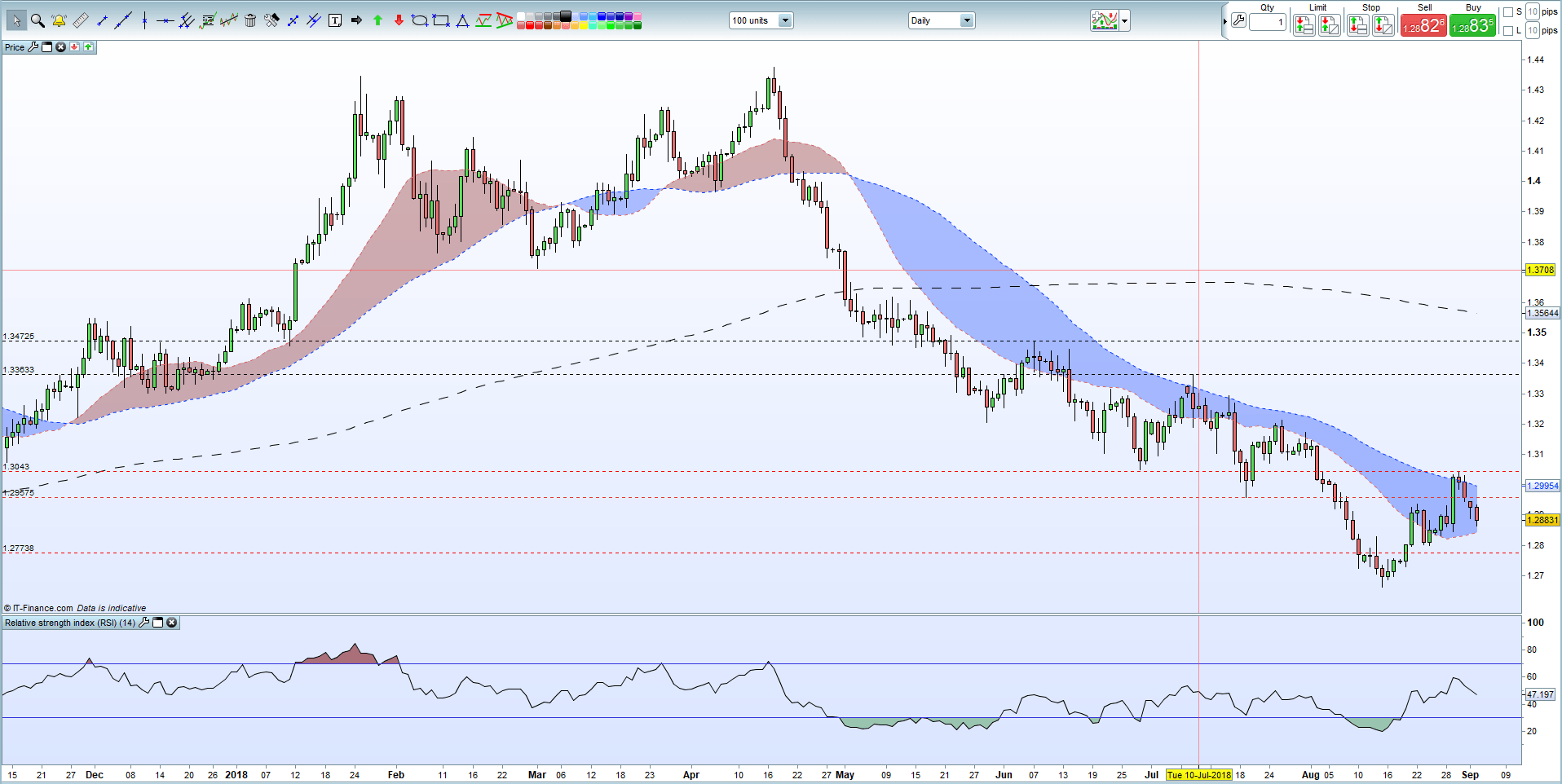
Task: Maximize the RSI indicator panel
Action: (x=158, y=623)
